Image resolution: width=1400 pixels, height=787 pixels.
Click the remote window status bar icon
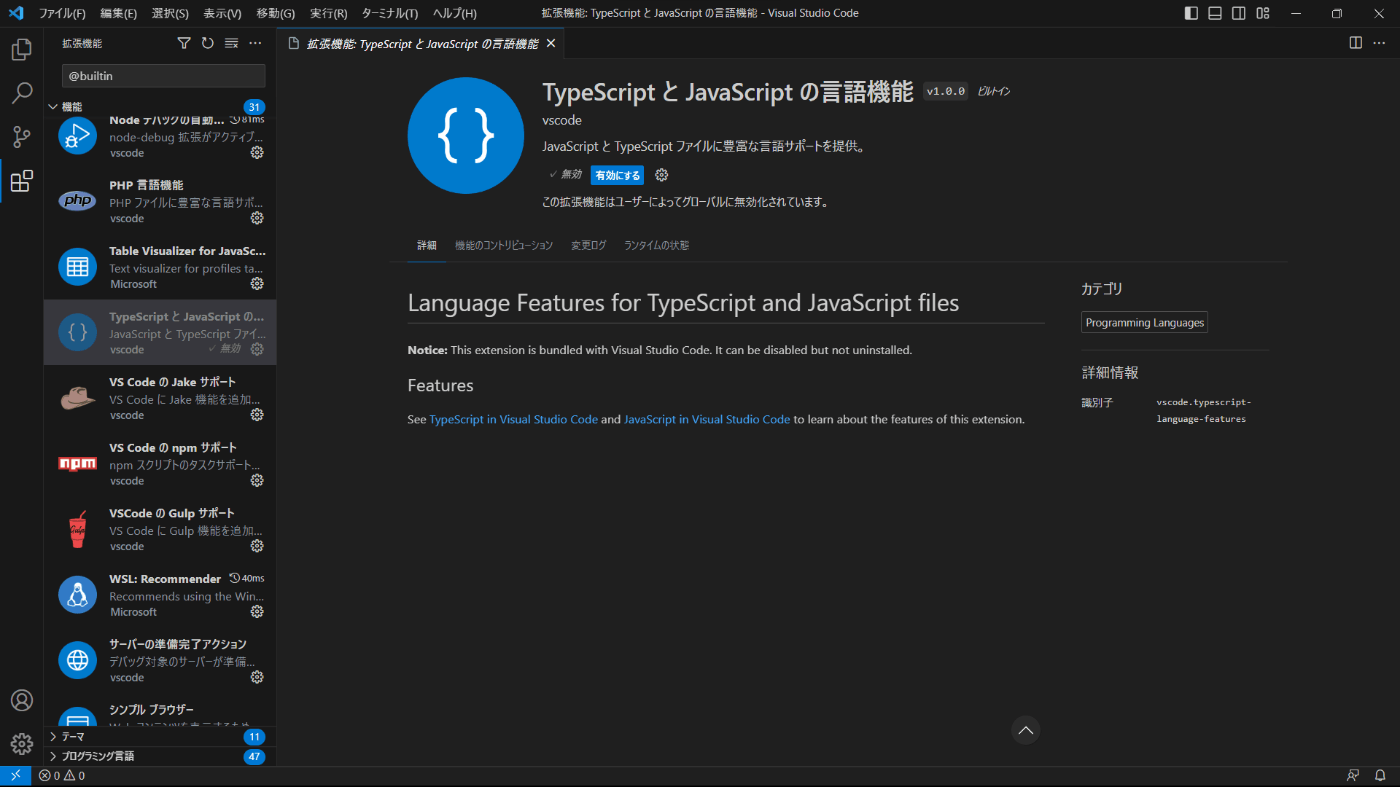(16, 775)
